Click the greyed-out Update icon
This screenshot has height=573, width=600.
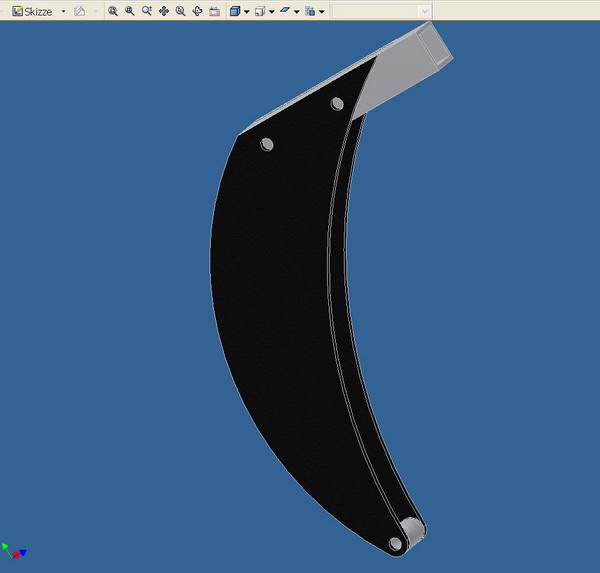point(80,11)
